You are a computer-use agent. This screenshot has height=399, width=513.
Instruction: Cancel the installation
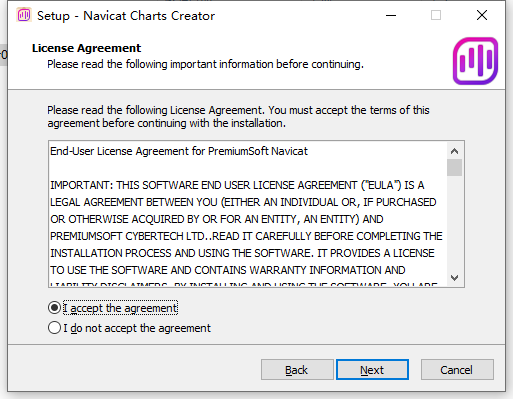[x=457, y=370]
